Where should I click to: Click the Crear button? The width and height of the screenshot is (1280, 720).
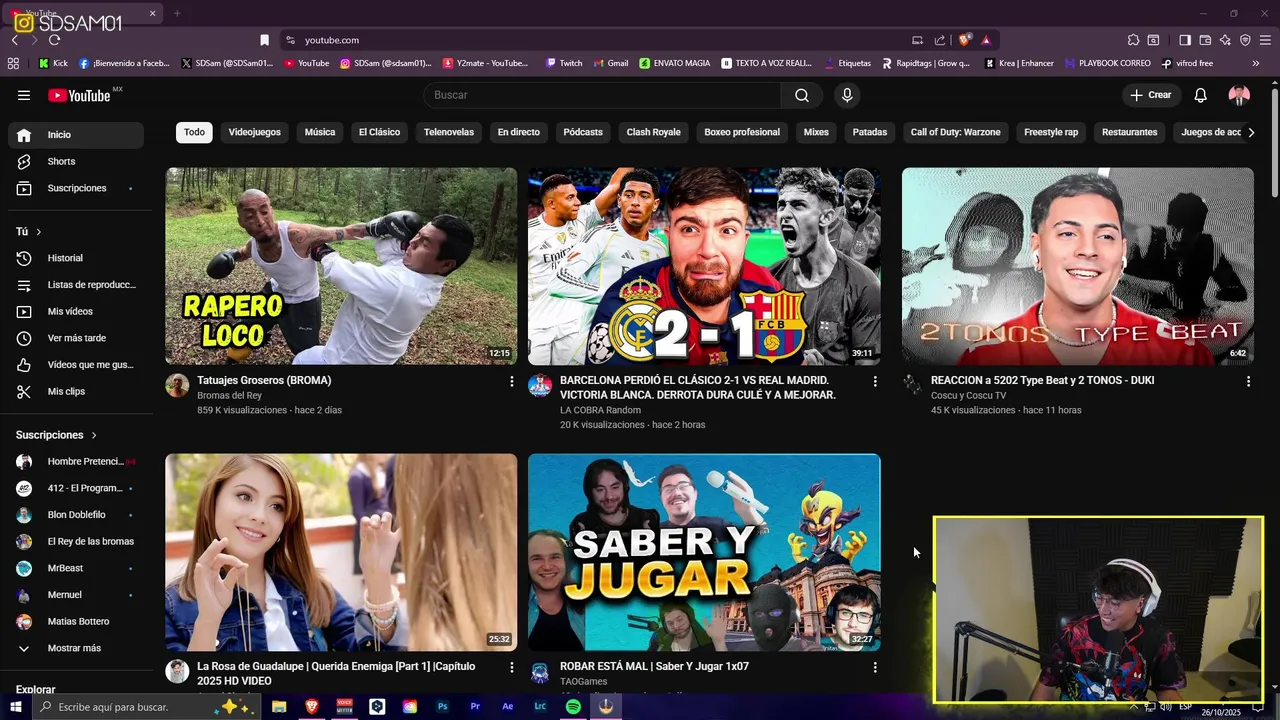1150,95
